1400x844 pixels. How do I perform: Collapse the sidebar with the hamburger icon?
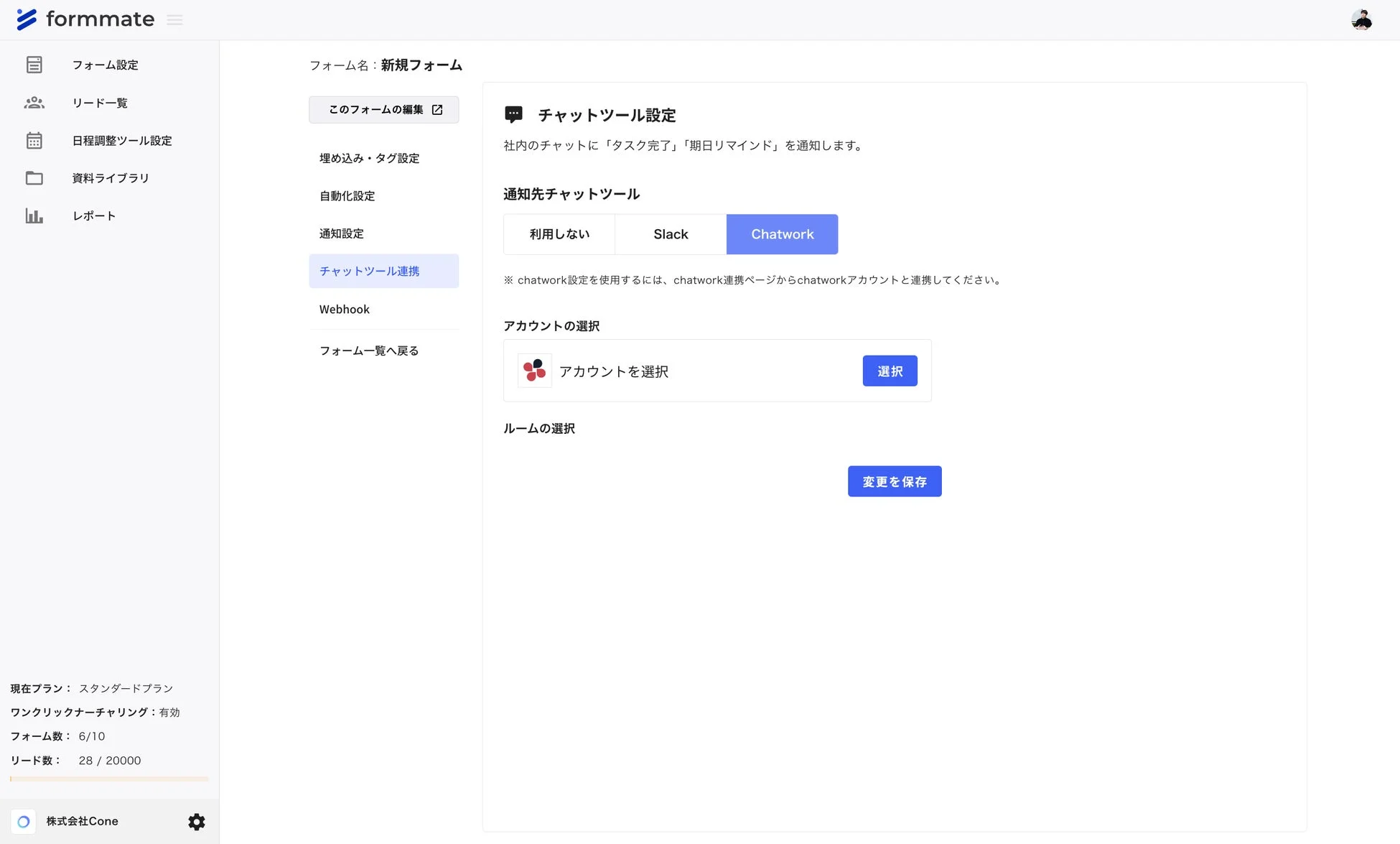click(x=174, y=19)
